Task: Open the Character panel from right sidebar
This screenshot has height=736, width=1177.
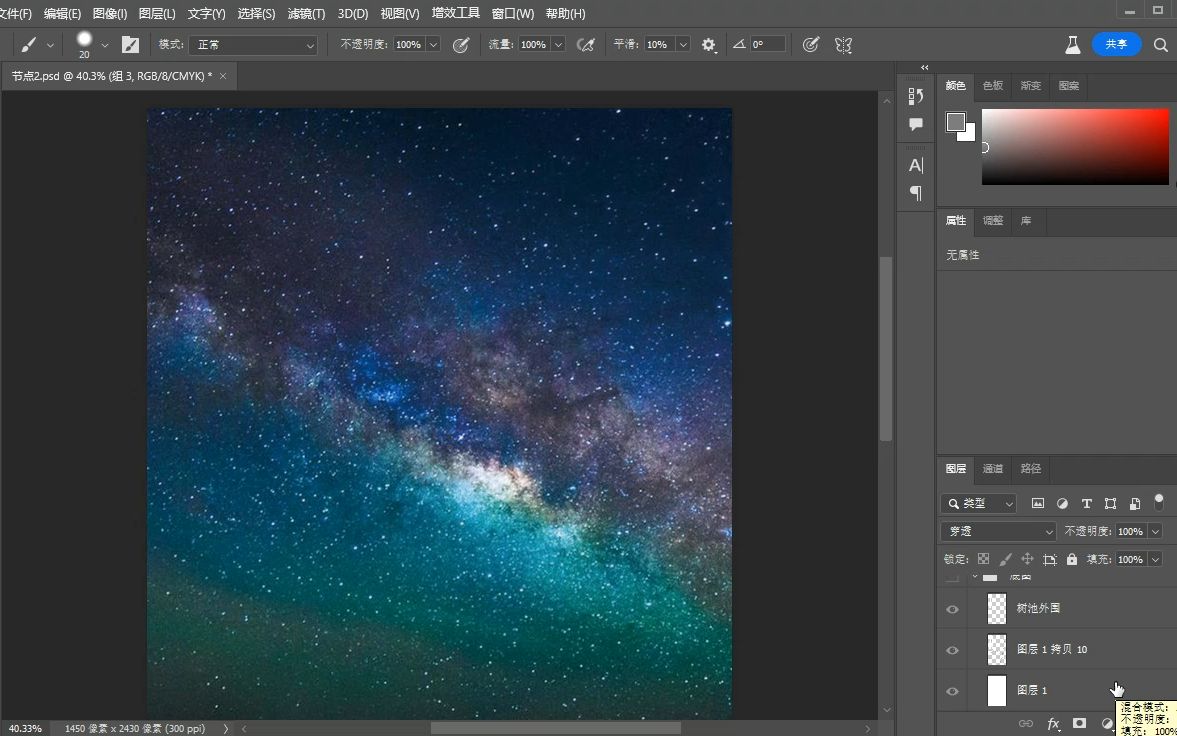Action: [914, 165]
